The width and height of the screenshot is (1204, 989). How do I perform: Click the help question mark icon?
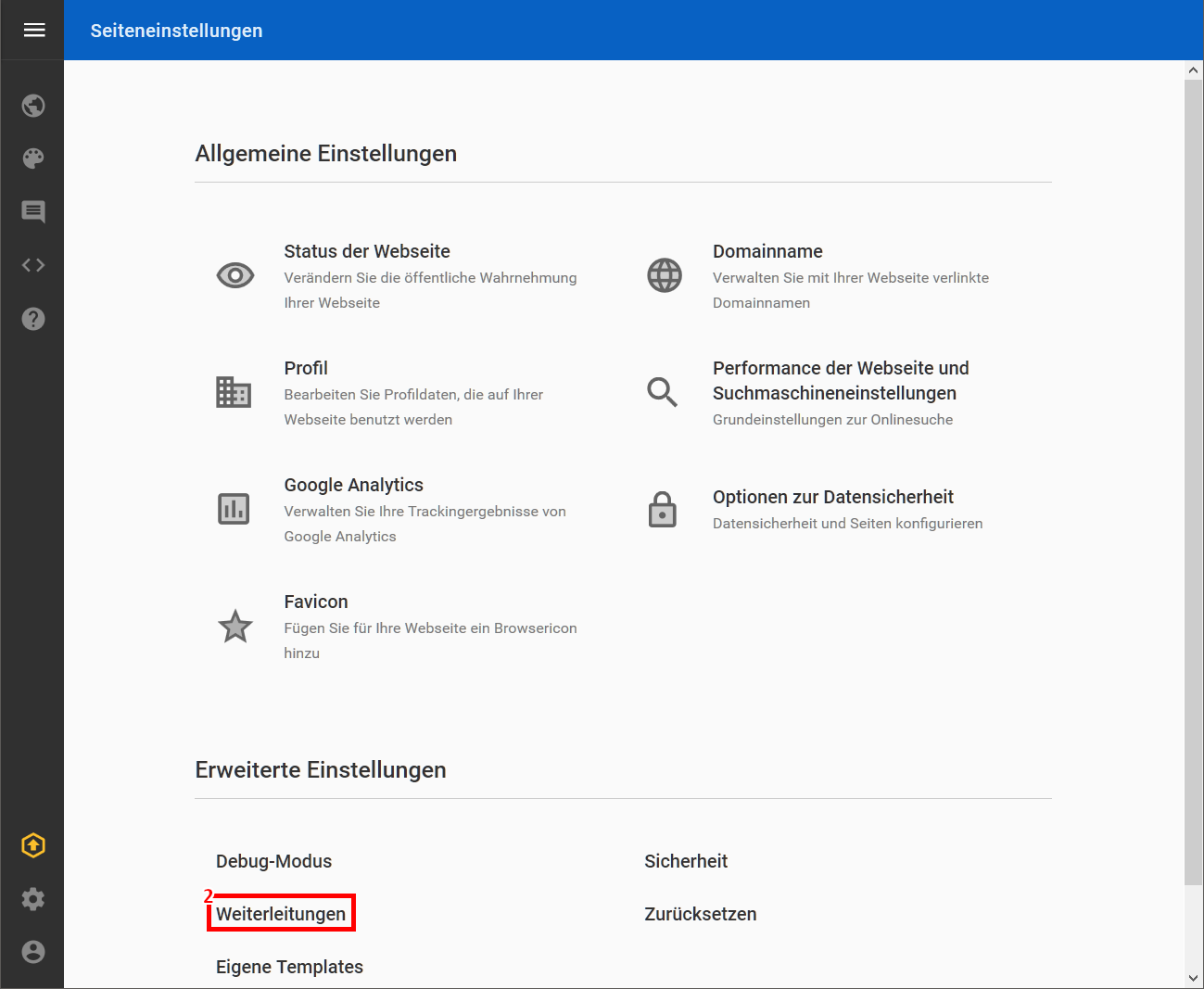tap(33, 319)
